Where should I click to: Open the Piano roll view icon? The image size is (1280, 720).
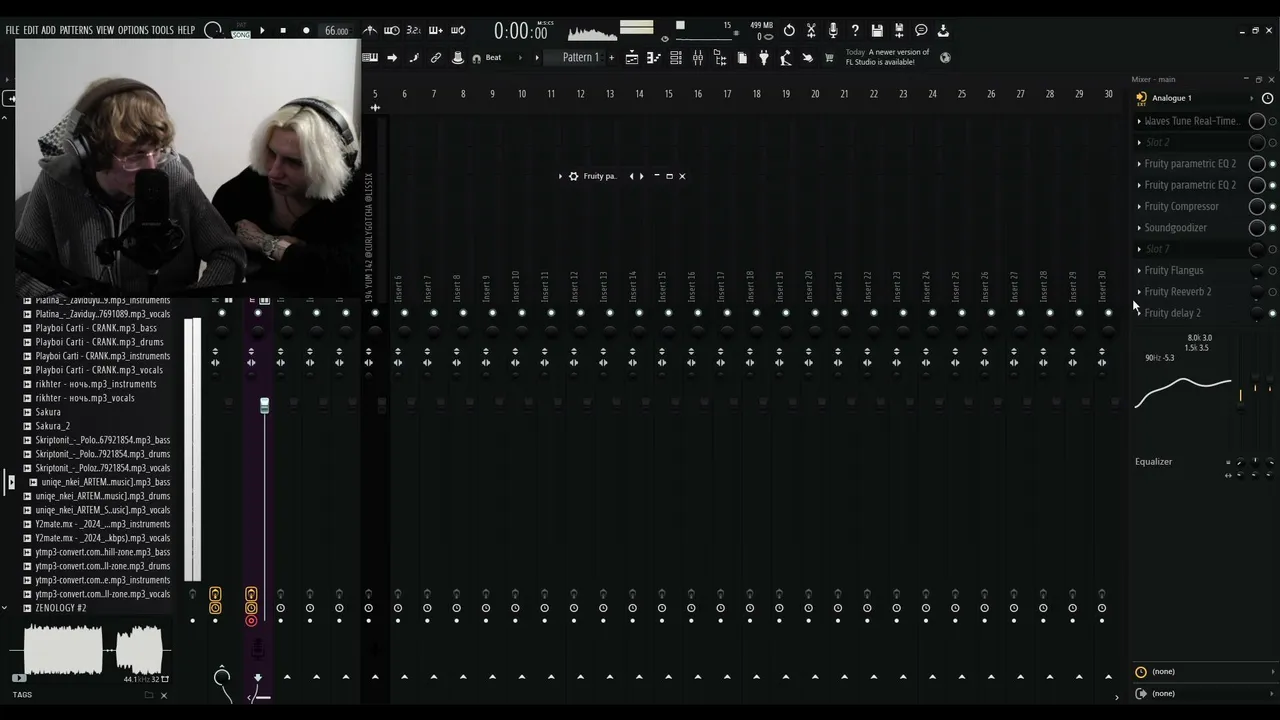[654, 58]
